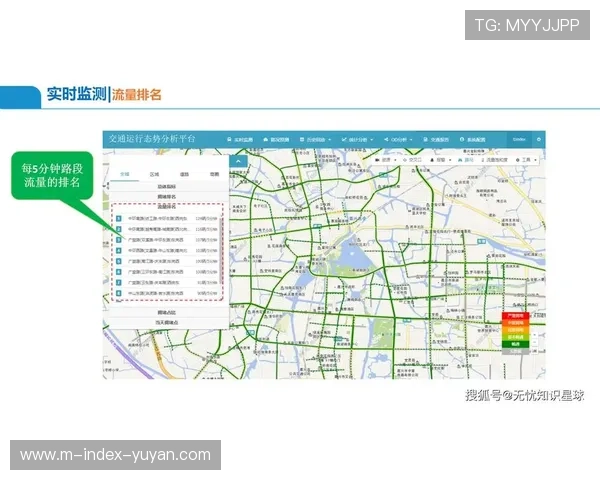The height and width of the screenshot is (480, 600).
Task: Select the first-ranked road segment name
Action: pyautogui.click(x=158, y=219)
